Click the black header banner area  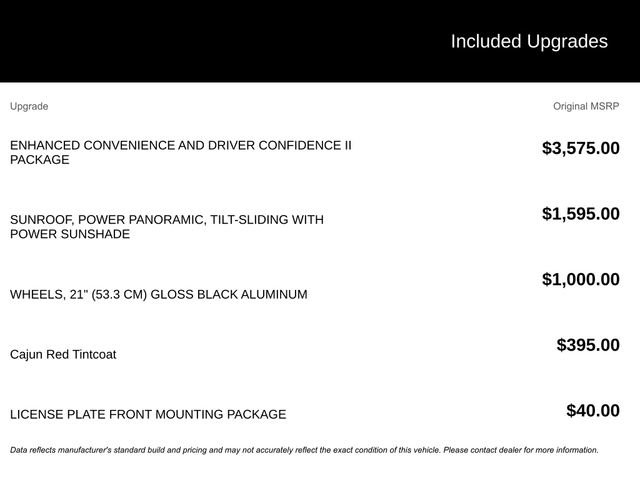coord(320,41)
